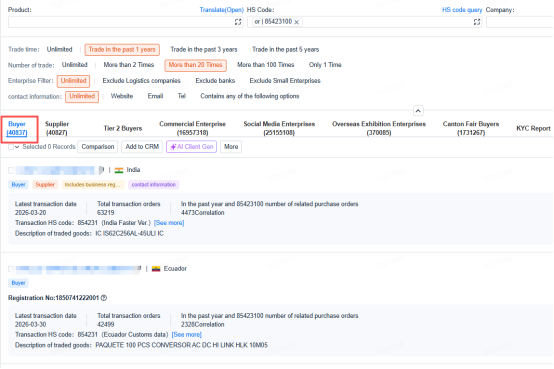Click Supplier tag on India record

(x=45, y=185)
